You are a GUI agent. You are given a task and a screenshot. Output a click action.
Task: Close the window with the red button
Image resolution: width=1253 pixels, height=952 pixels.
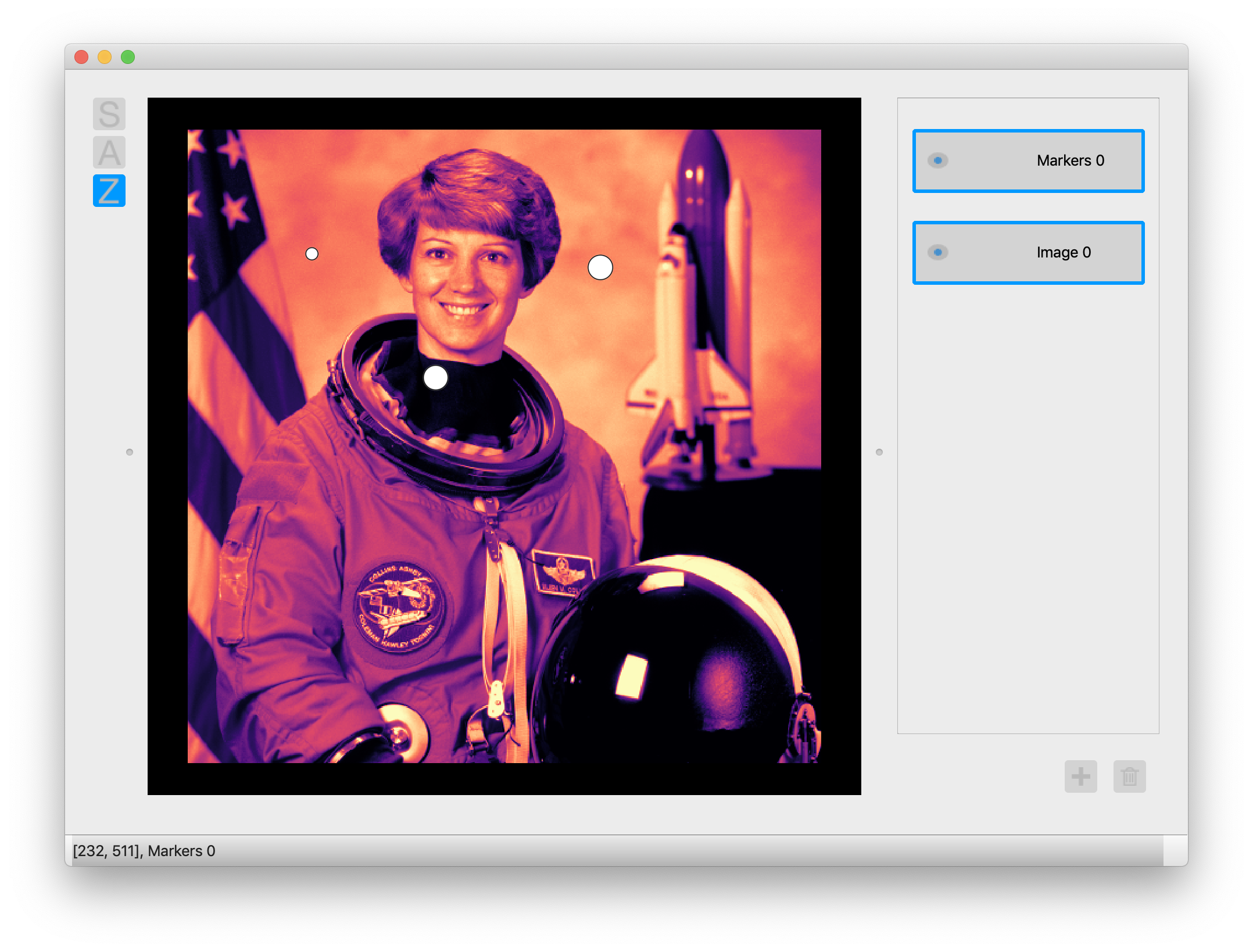coord(81,57)
